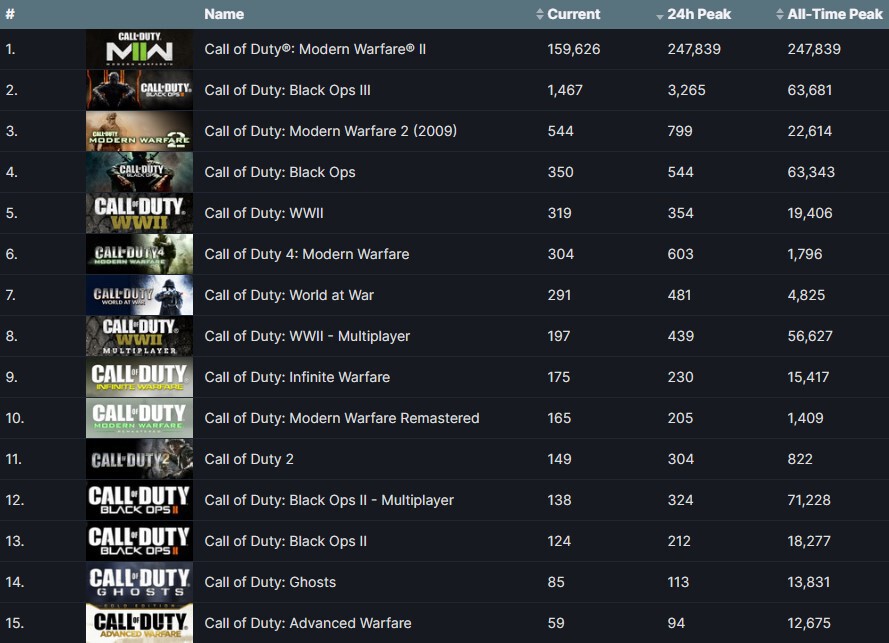This screenshot has height=643, width=889.
Task: Click the Name column header
Action: click(224, 14)
